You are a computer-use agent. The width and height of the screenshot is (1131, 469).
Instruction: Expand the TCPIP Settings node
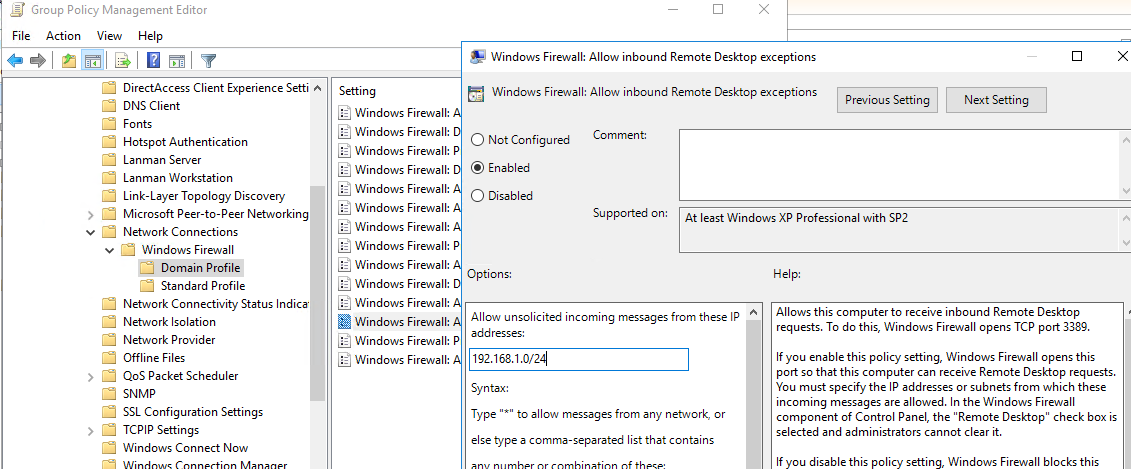[x=90, y=430]
